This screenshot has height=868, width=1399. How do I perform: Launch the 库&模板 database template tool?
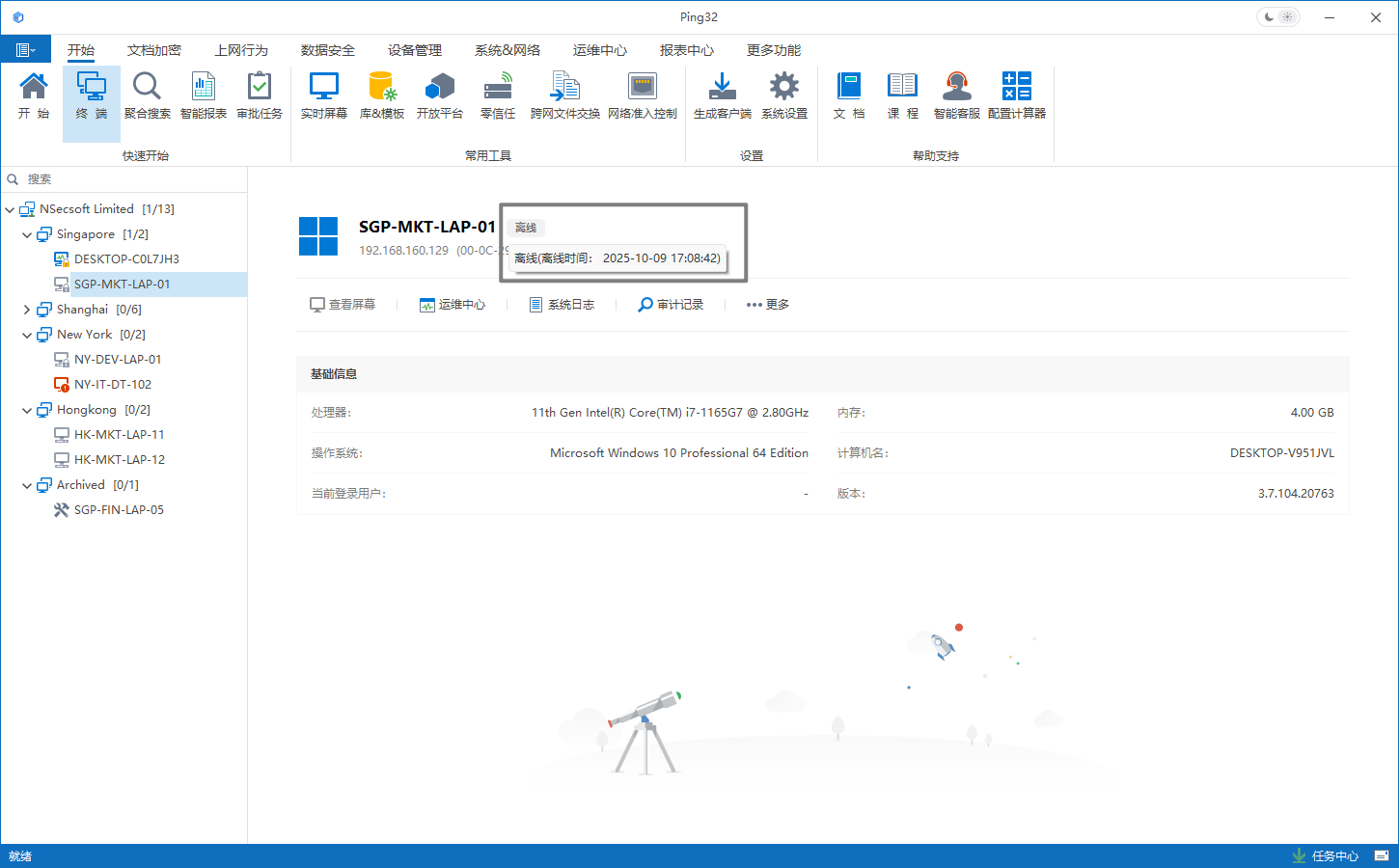[382, 95]
